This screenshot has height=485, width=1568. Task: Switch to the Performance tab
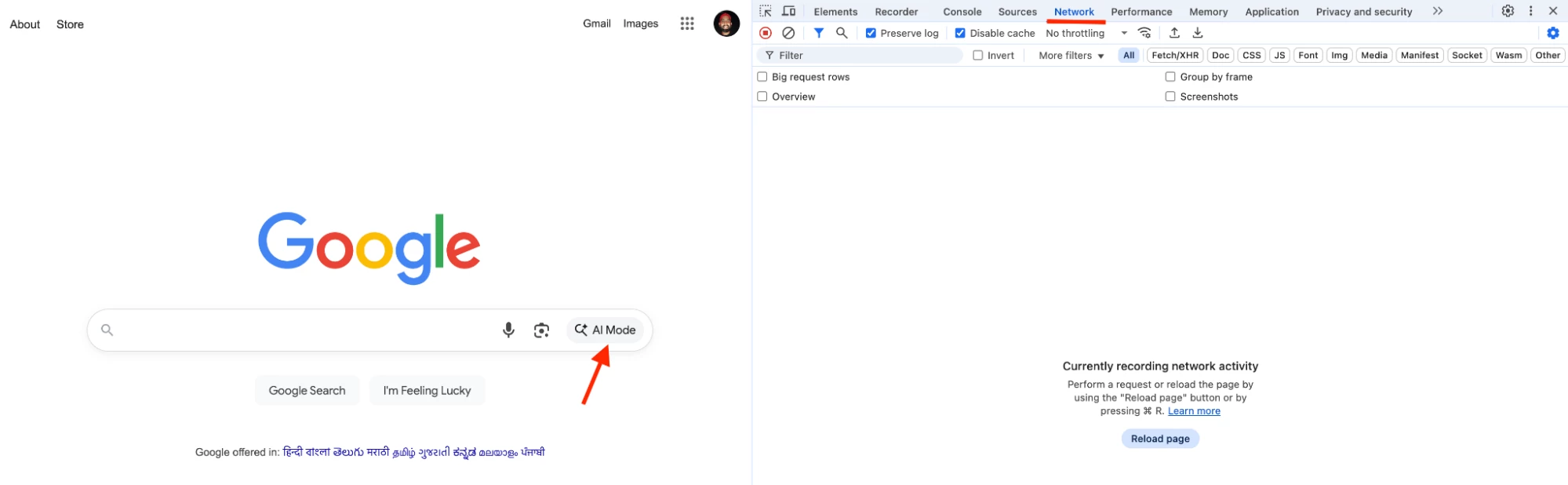coord(1141,12)
